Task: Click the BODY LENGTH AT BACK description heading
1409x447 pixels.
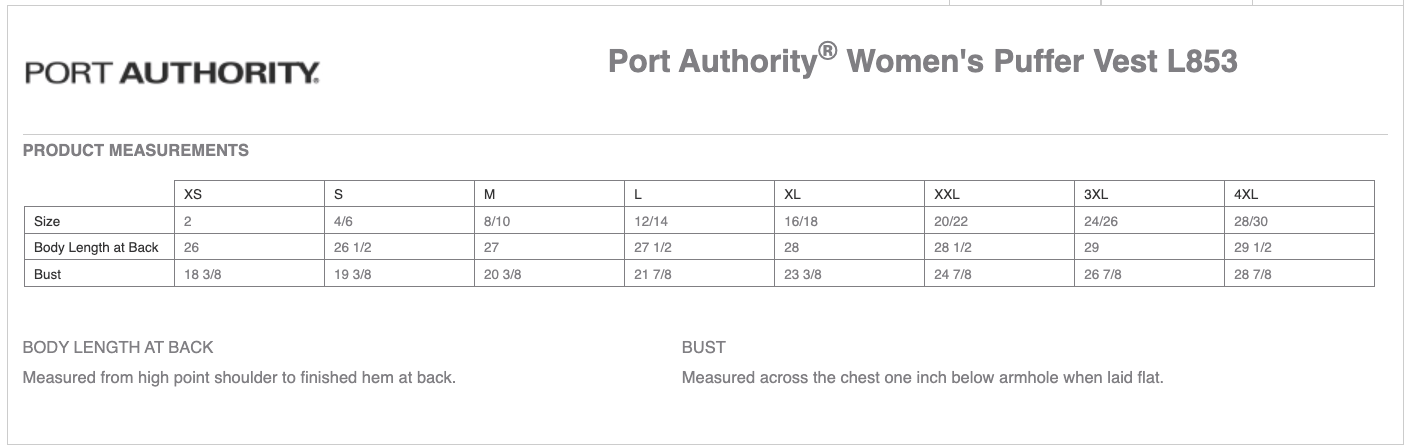Action: (118, 347)
